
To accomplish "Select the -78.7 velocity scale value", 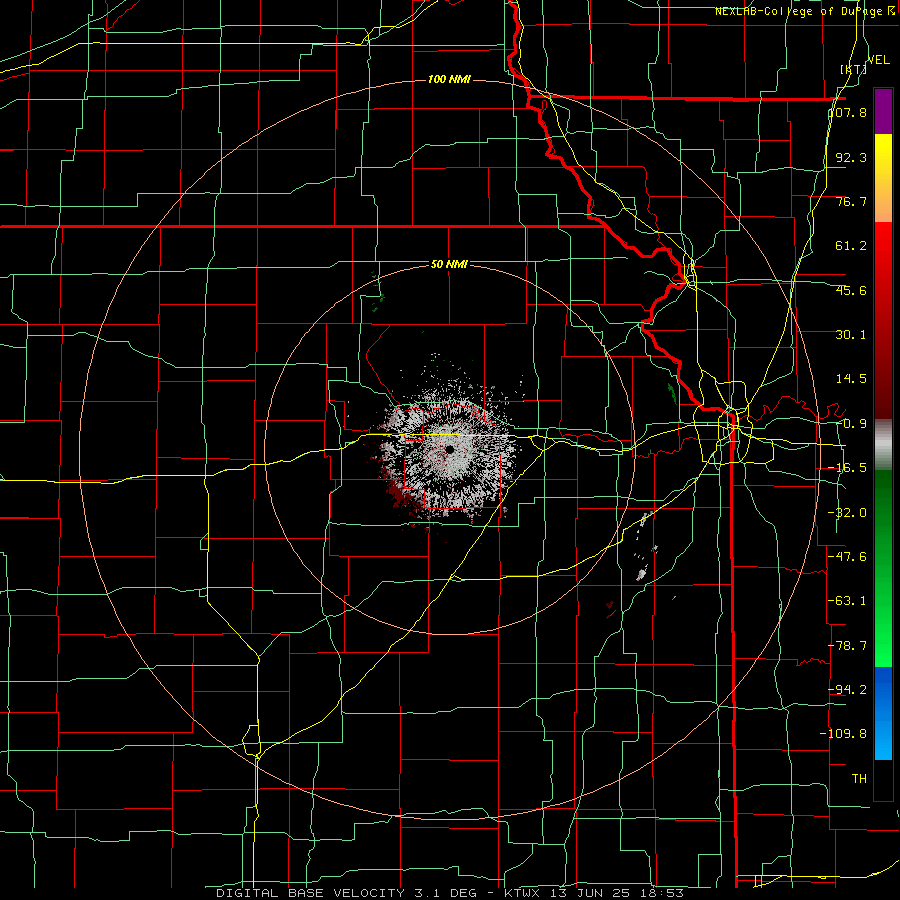I will 847,646.
